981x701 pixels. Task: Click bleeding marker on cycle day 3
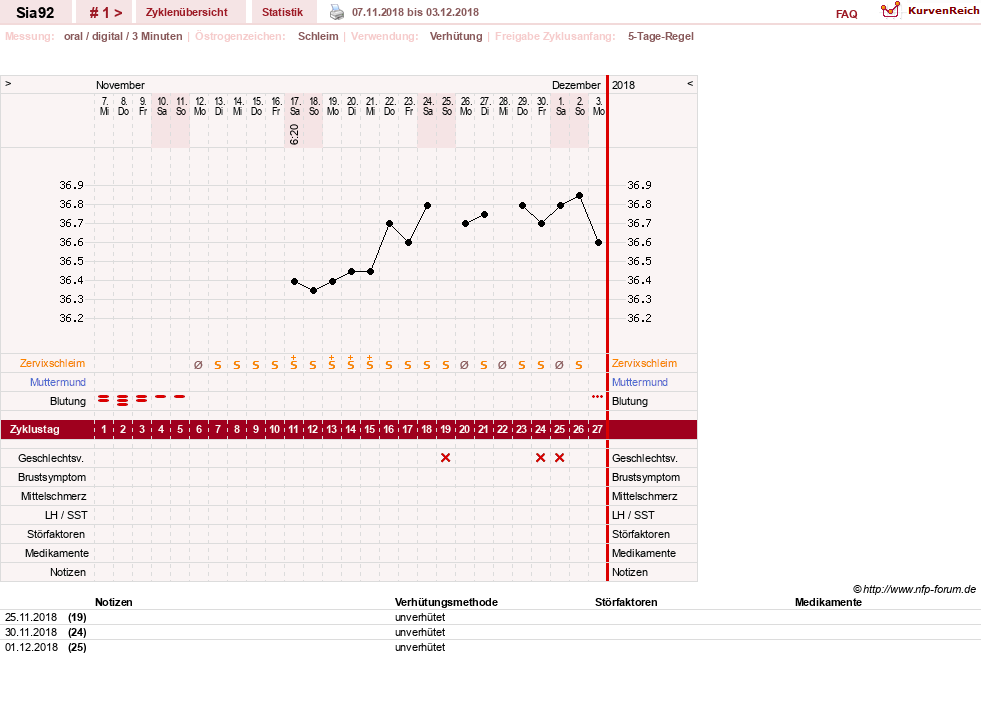[141, 399]
